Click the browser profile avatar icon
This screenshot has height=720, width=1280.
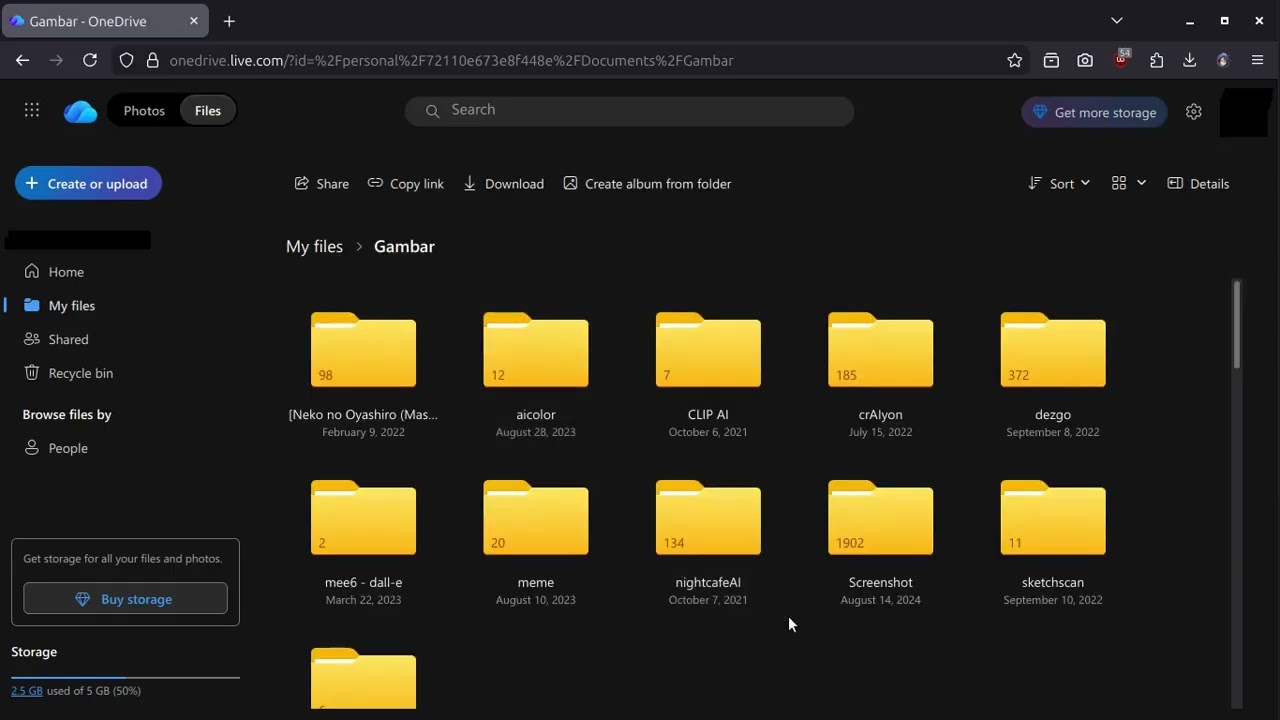pos(1222,60)
